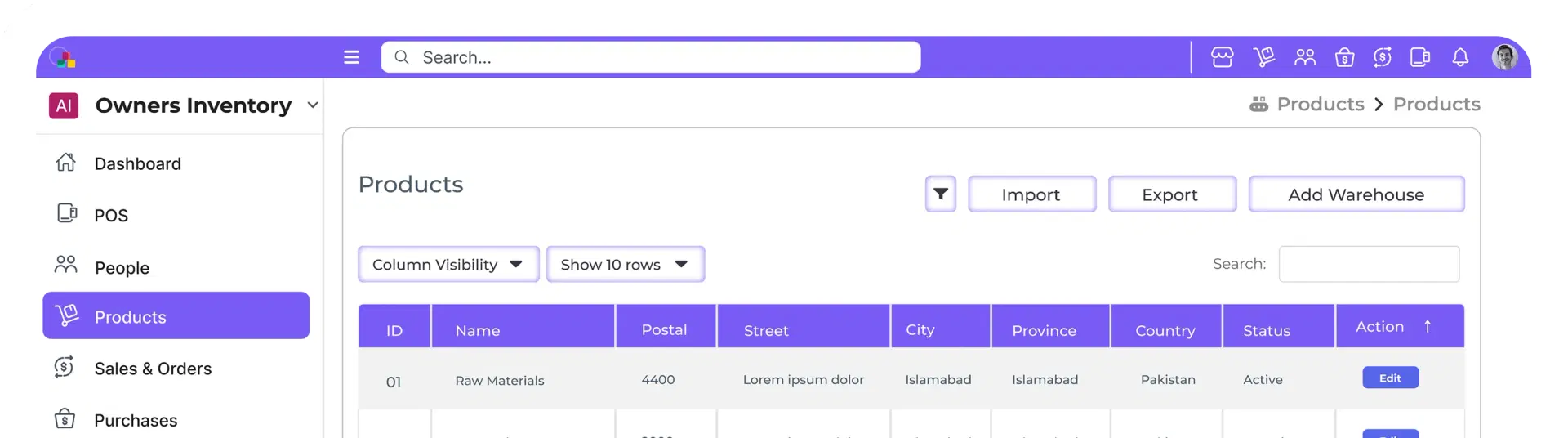Go to Dashboard in sidebar
This screenshot has width=1568, height=438.
(138, 163)
